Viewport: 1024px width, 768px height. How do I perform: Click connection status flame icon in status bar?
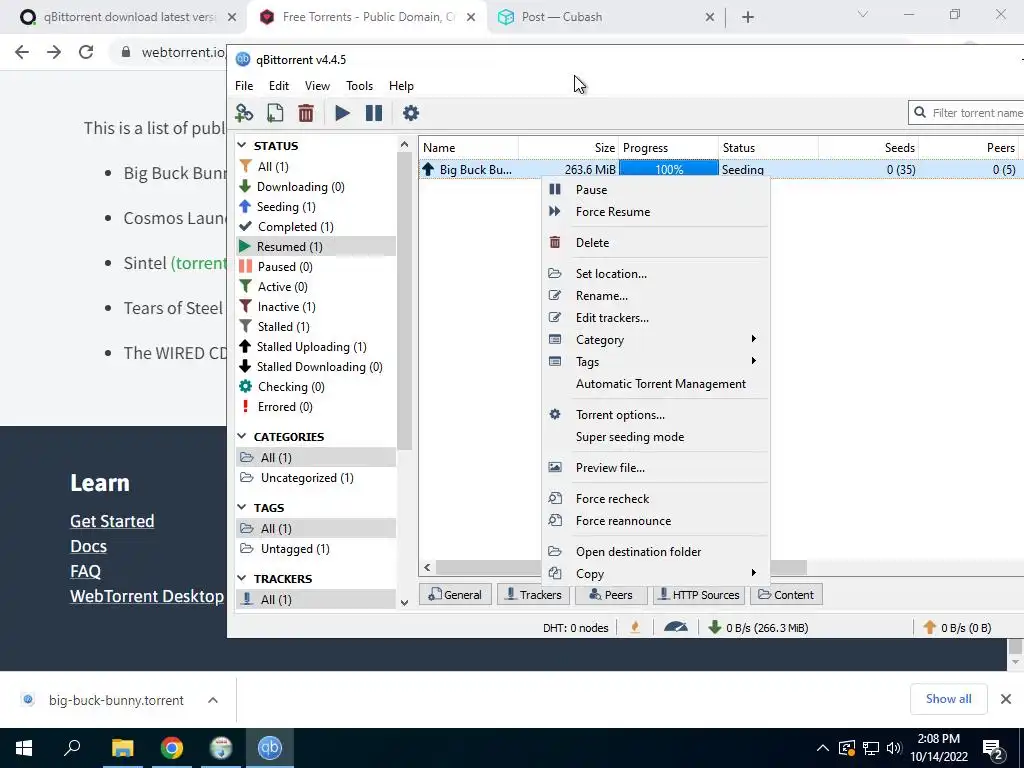(x=635, y=628)
